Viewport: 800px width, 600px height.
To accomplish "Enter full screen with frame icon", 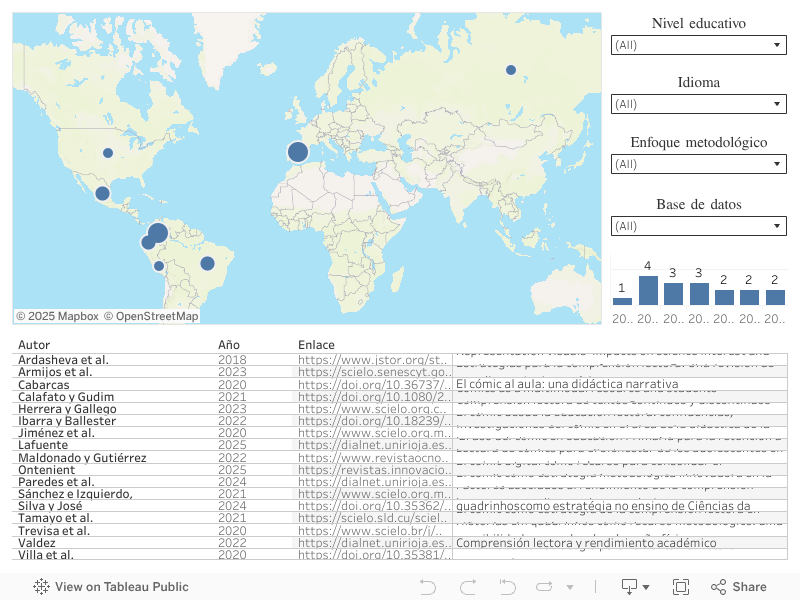I will click(681, 587).
